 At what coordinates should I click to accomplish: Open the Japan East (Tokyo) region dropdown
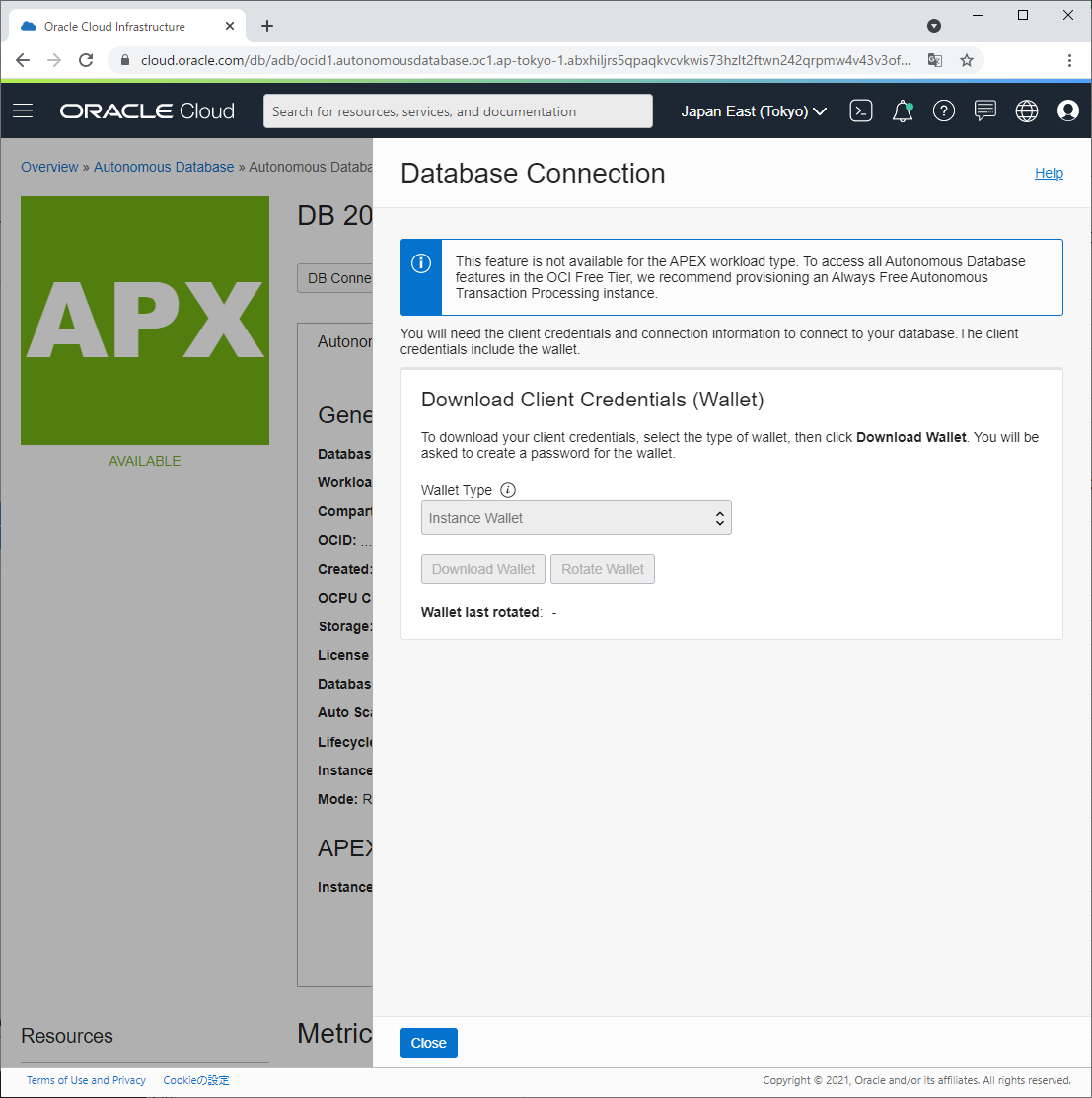coord(754,111)
